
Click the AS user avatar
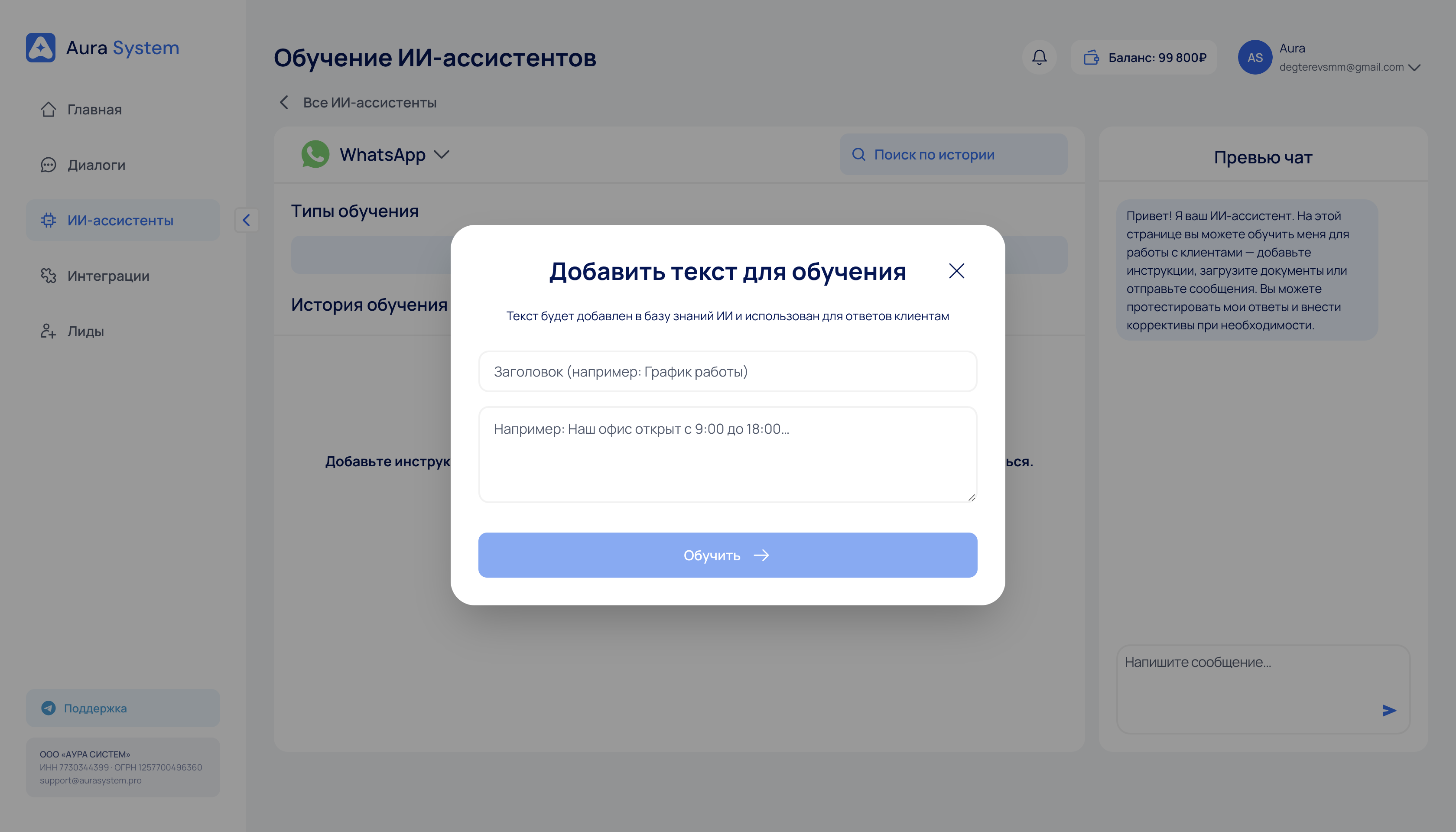click(1254, 57)
